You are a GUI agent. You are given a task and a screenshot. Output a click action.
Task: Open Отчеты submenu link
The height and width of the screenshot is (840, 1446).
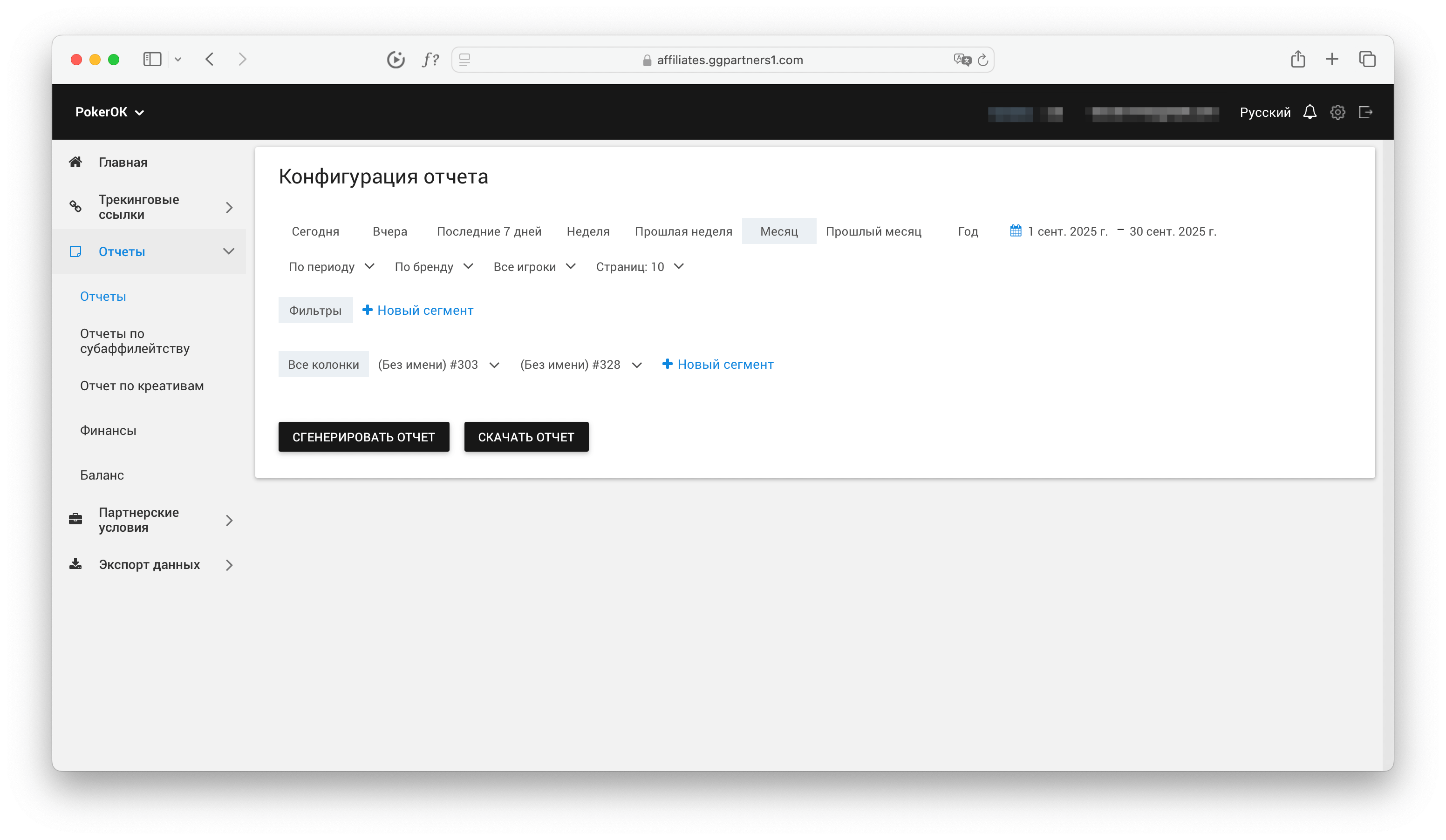pyautogui.click(x=102, y=297)
